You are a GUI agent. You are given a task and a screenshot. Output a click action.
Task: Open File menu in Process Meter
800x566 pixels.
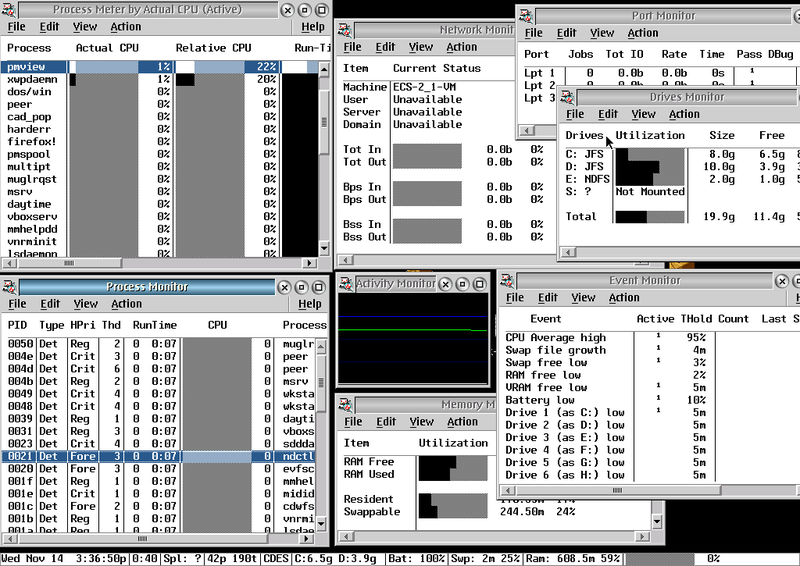tap(16, 27)
